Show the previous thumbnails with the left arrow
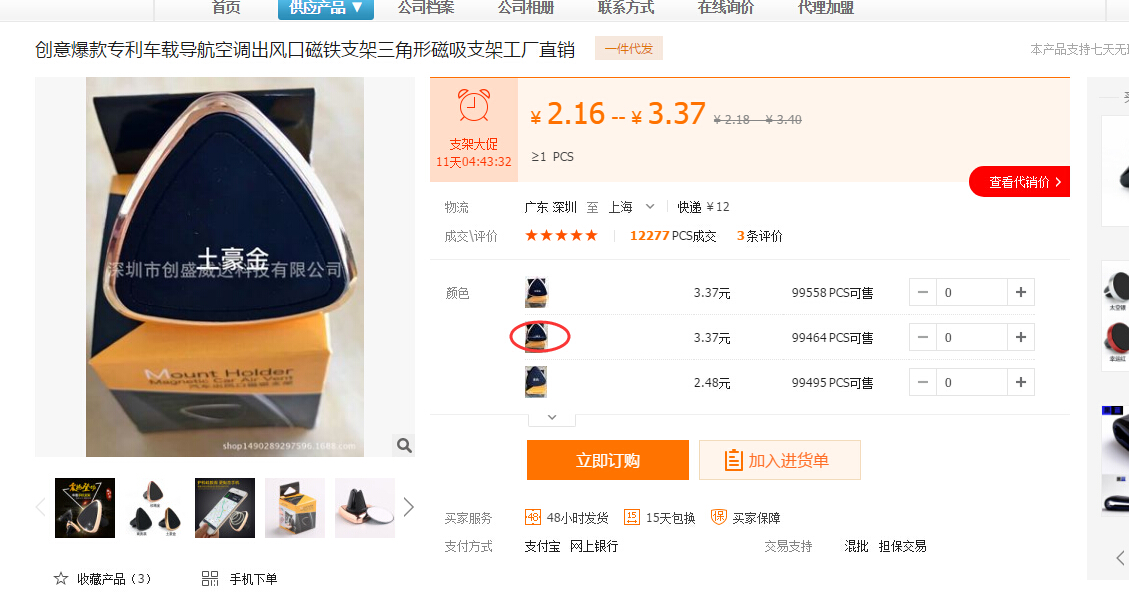 coord(41,508)
